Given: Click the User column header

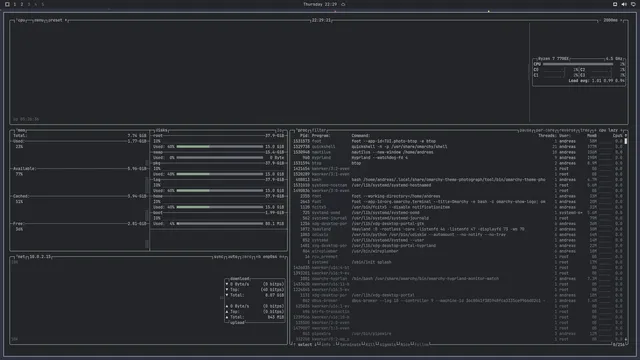Looking at the screenshot, I should (x=565, y=136).
